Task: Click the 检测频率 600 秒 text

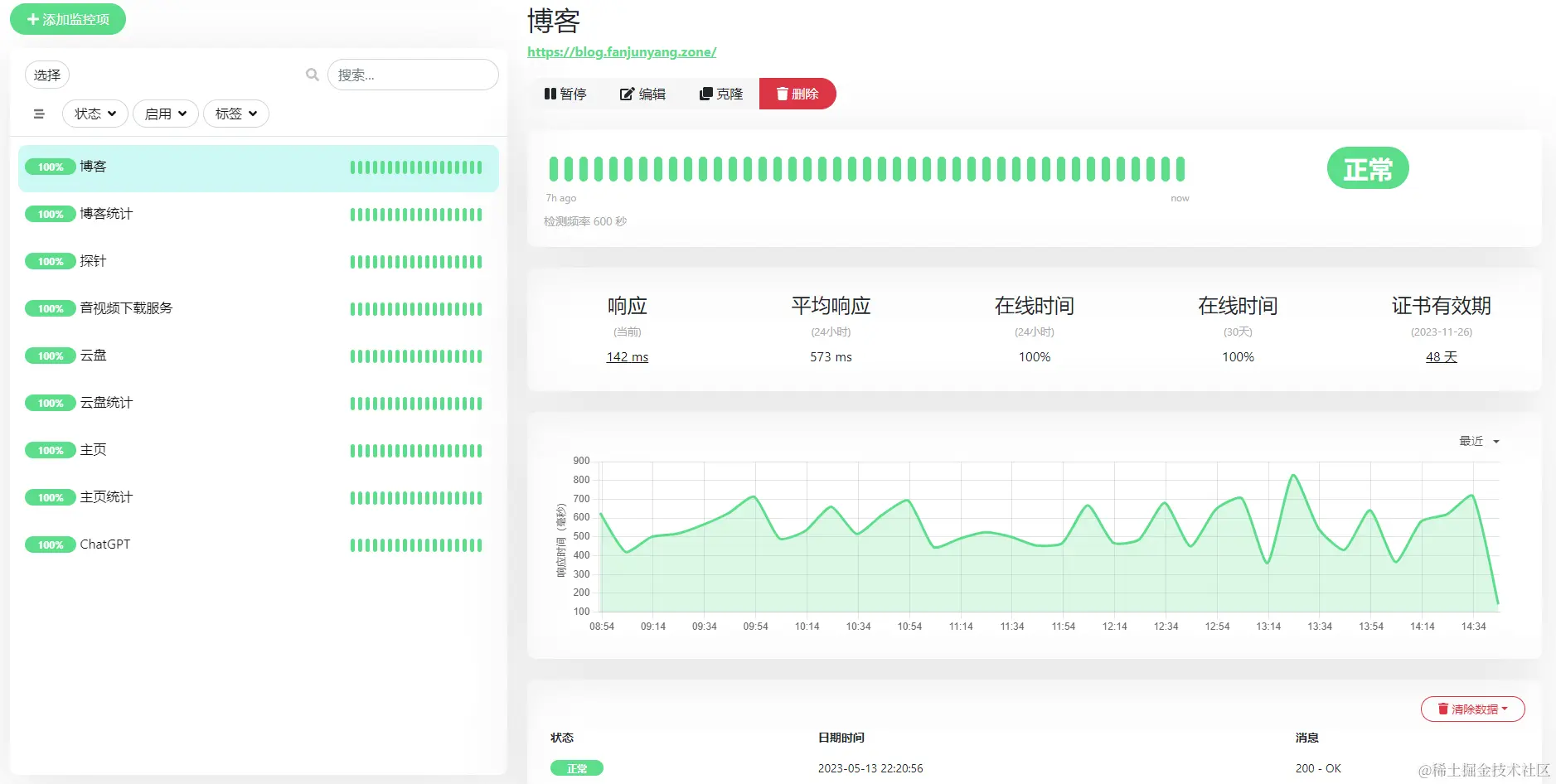Action: (x=585, y=221)
